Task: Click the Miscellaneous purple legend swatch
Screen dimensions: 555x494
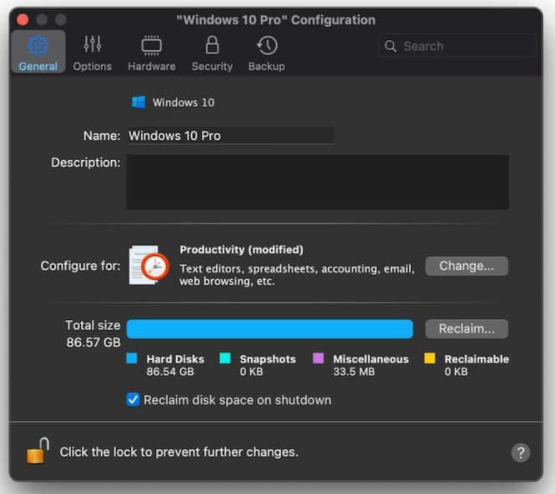Action: click(318, 358)
